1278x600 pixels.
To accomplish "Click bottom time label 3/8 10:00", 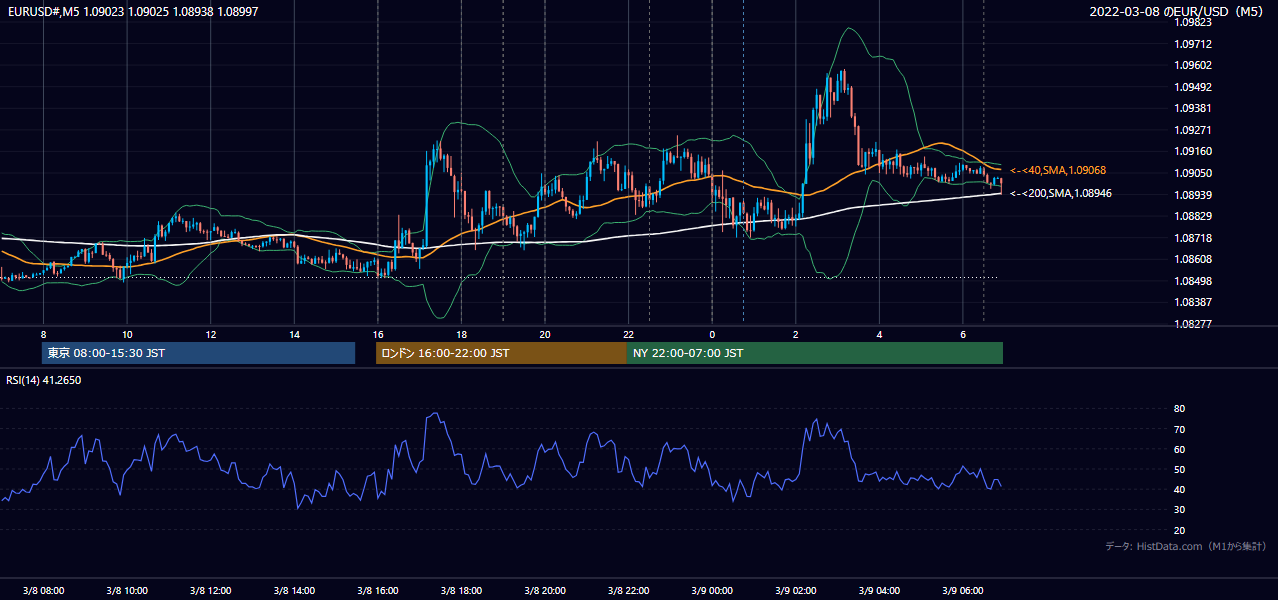I will pos(127,591).
